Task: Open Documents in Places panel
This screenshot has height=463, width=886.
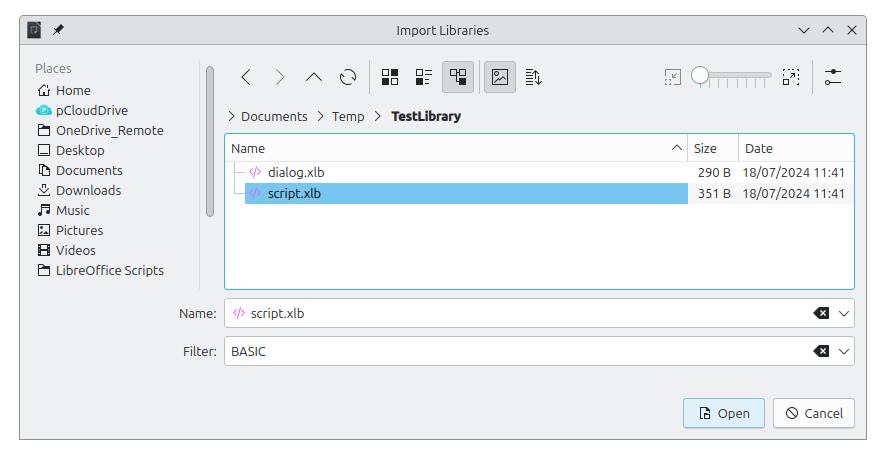Action: [x=80, y=170]
